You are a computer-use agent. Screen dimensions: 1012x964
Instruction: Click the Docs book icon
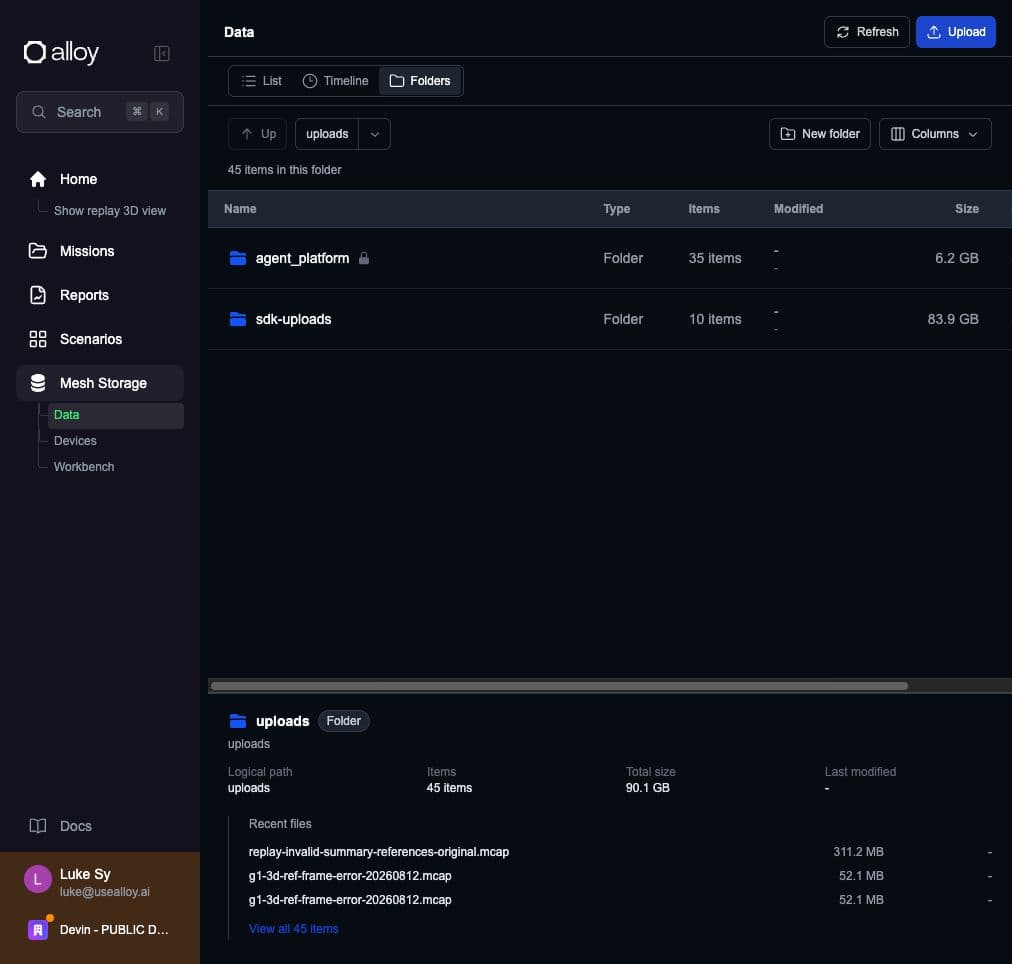(38, 826)
